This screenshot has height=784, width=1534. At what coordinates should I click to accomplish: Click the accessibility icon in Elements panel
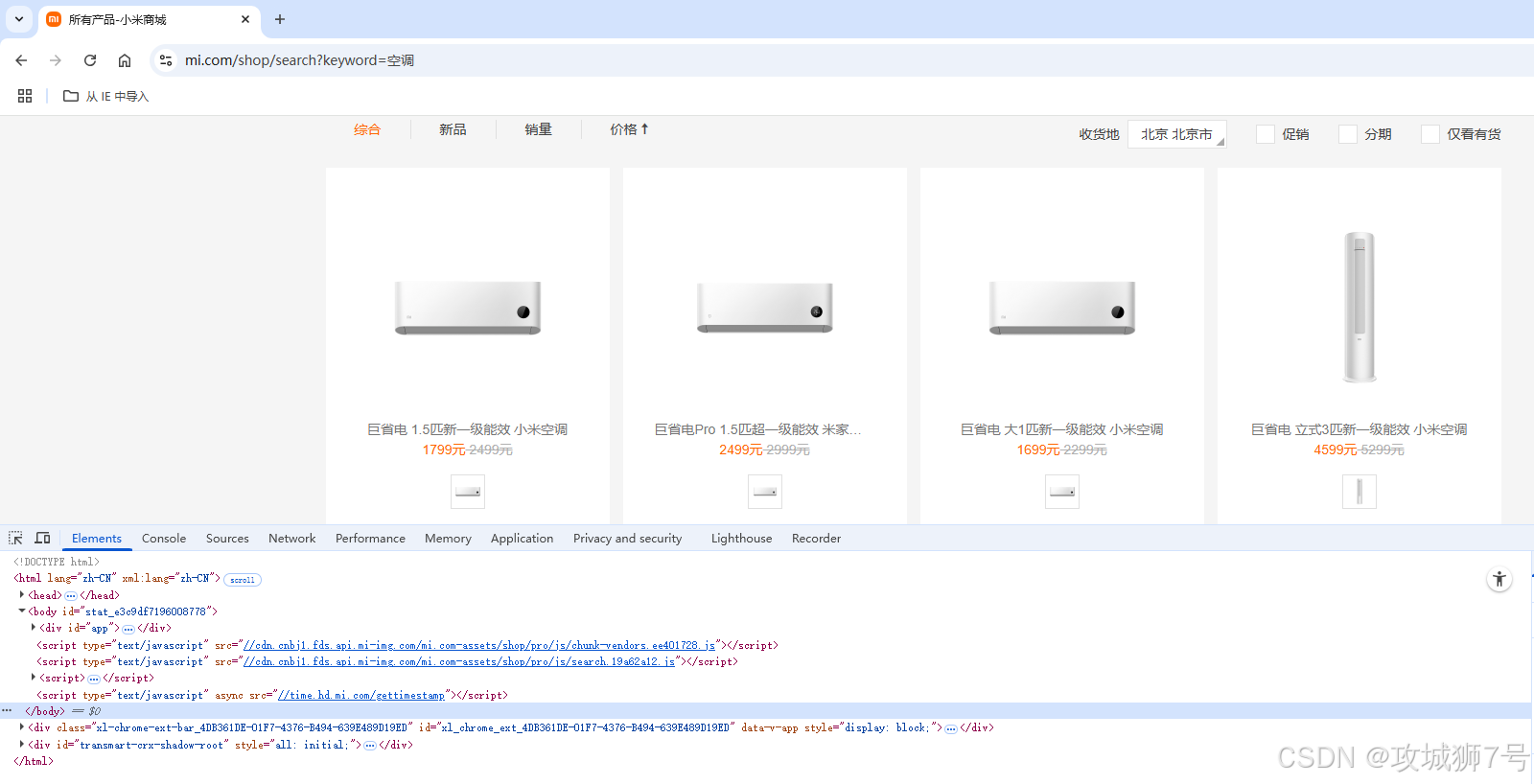click(x=1499, y=579)
